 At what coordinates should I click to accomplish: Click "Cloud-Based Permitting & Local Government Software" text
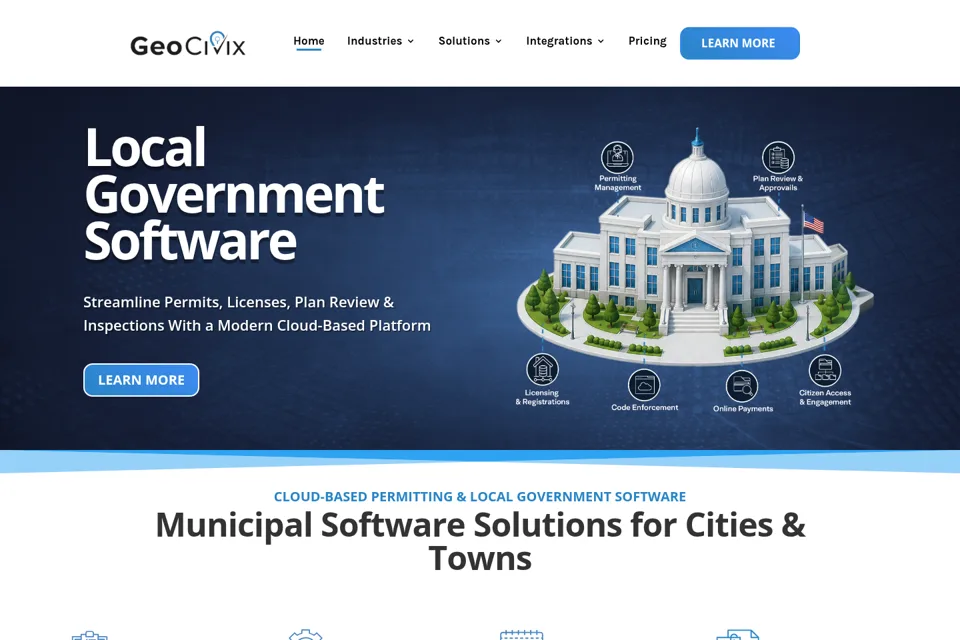point(480,496)
